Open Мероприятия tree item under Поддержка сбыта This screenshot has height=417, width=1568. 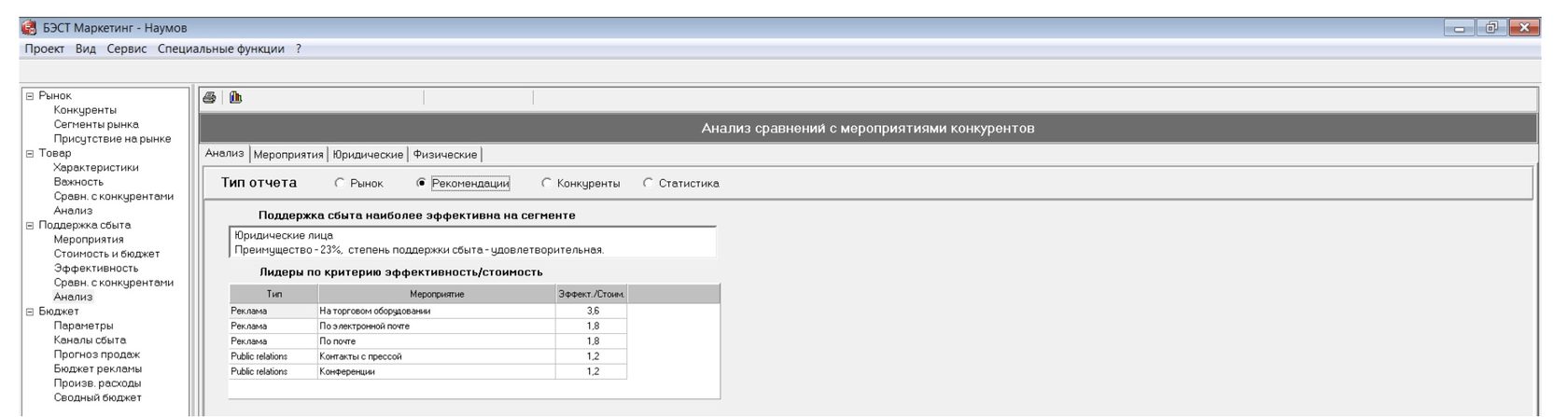(89, 240)
